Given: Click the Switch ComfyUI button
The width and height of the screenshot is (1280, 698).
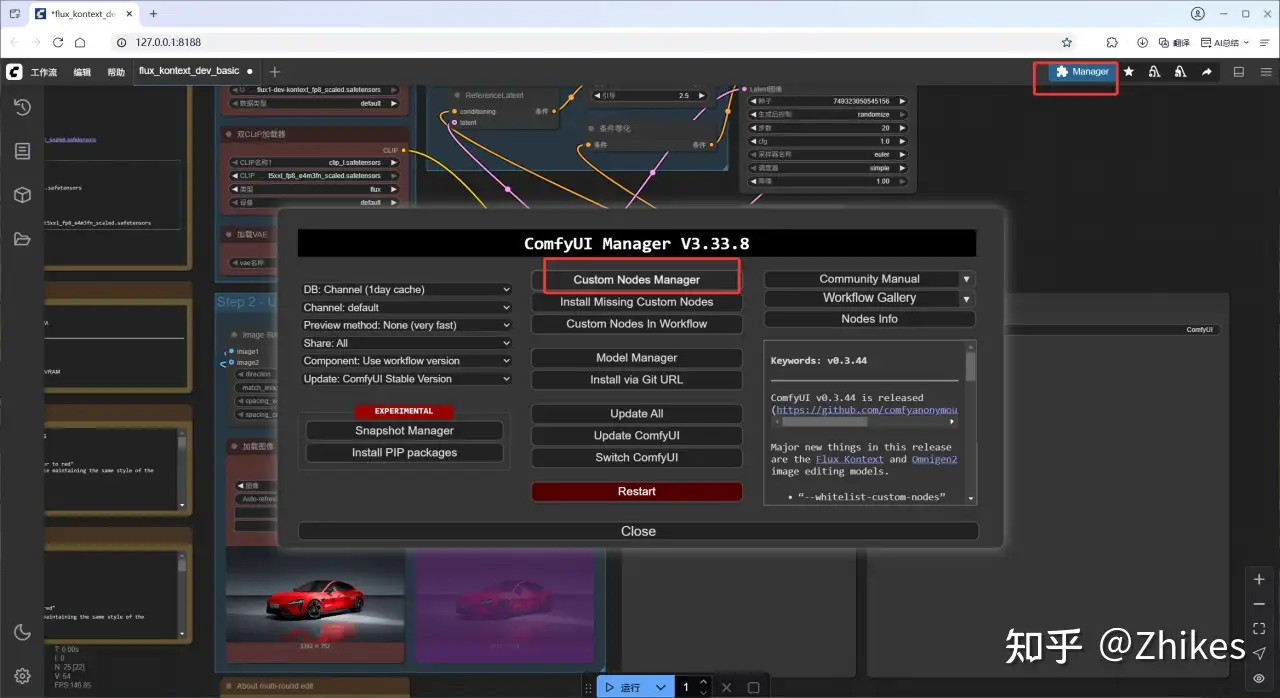Looking at the screenshot, I should pos(637,458).
